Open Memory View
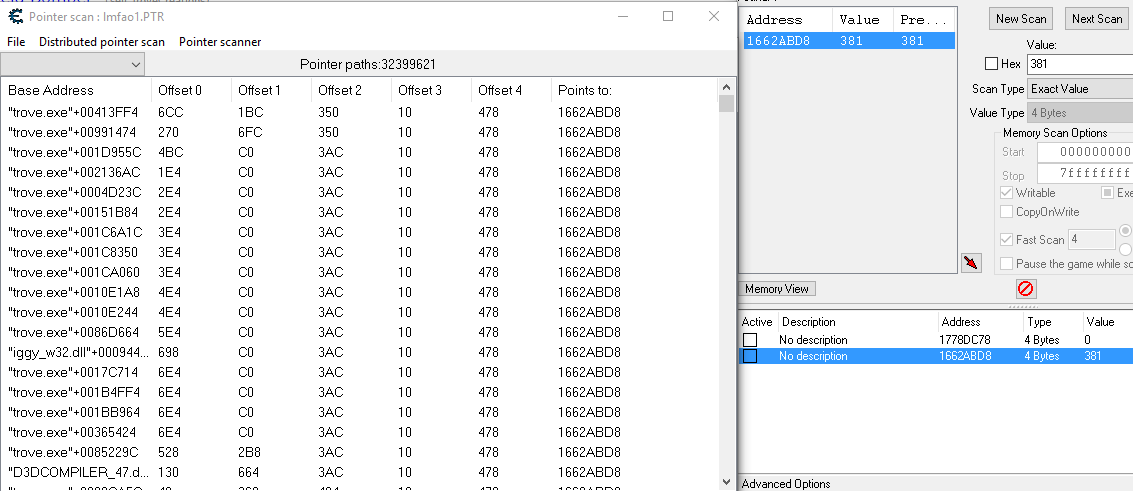The image size is (1133, 491). coord(779,289)
